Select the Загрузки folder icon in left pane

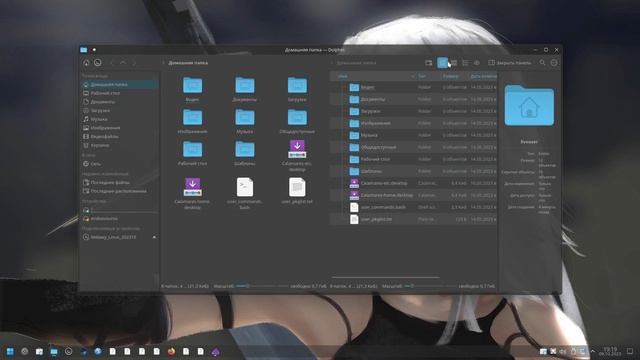(297, 86)
